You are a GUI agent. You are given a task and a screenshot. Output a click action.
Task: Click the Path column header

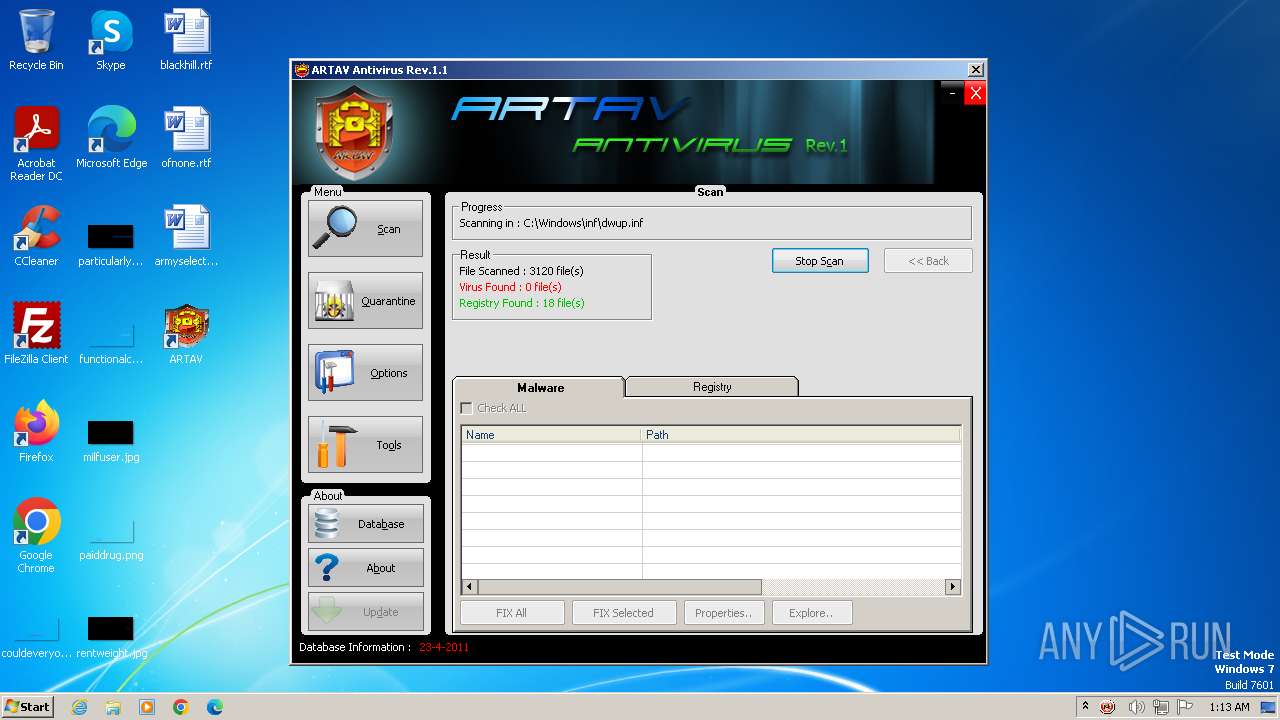tap(801, 435)
